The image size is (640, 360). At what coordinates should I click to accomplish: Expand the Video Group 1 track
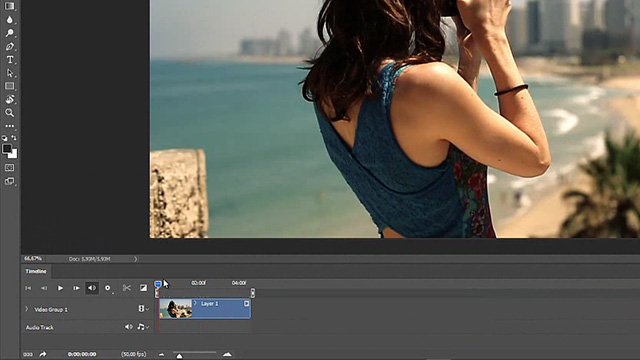pyautogui.click(x=27, y=309)
